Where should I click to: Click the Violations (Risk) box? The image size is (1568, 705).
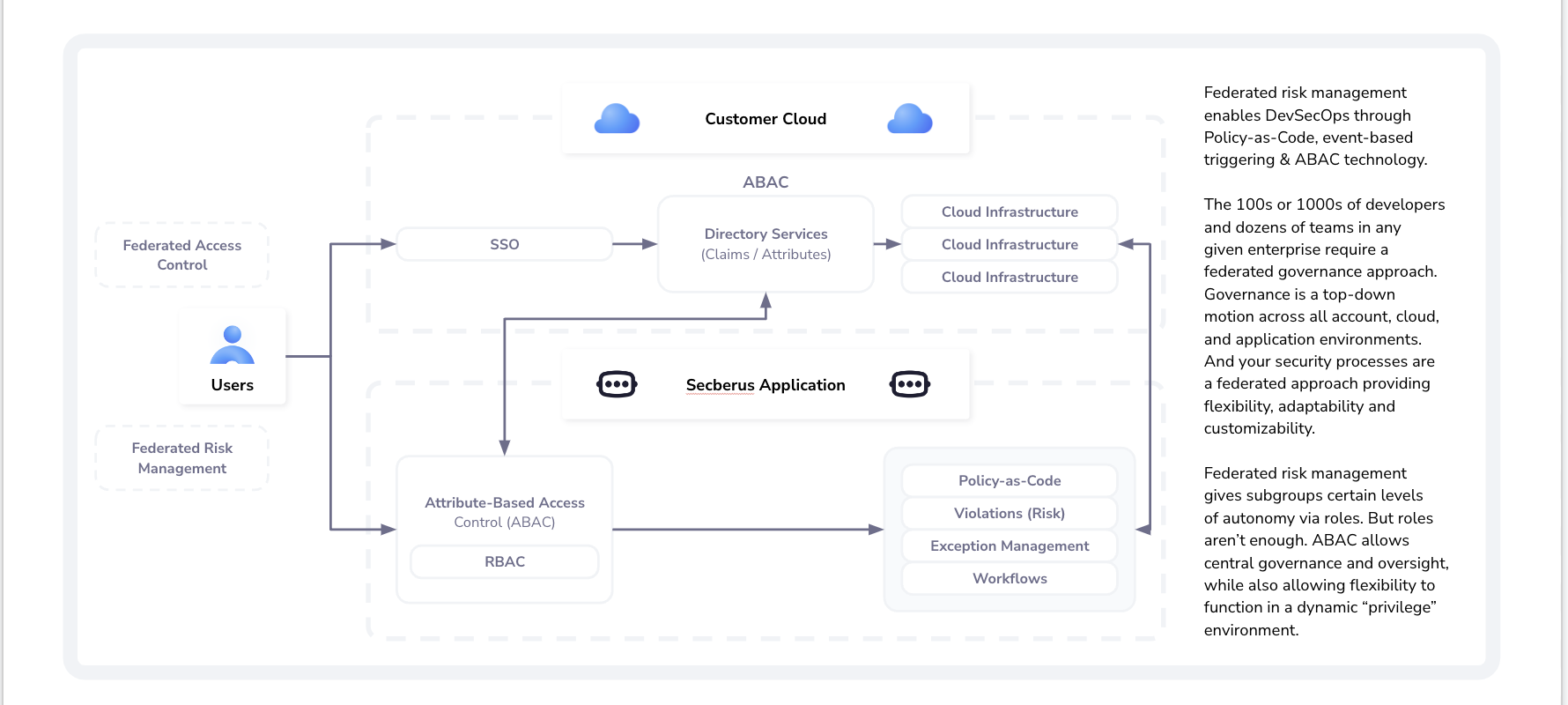(1010, 513)
